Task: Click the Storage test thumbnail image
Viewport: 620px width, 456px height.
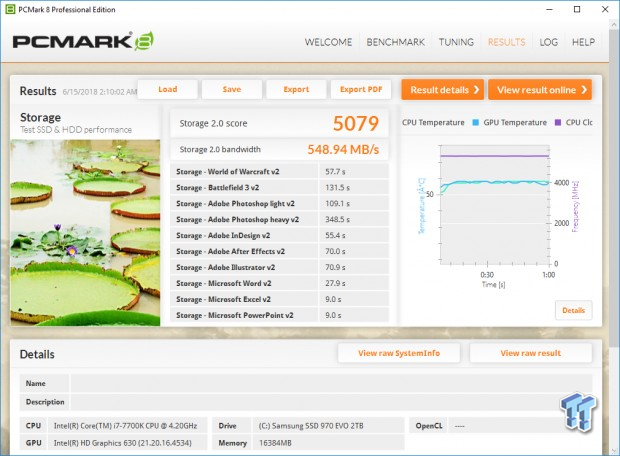Action: (85, 232)
